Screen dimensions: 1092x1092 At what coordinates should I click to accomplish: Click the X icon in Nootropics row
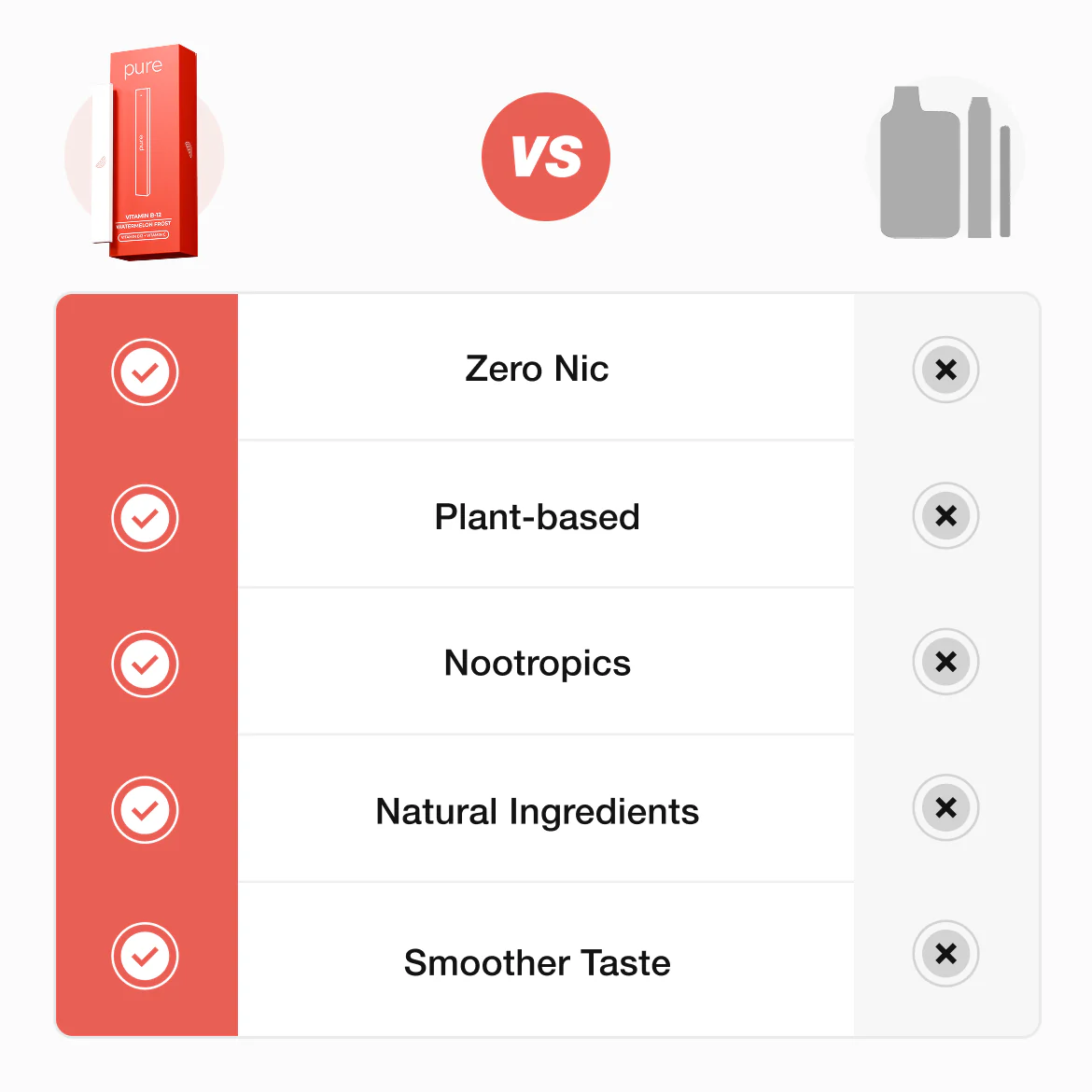click(x=945, y=662)
